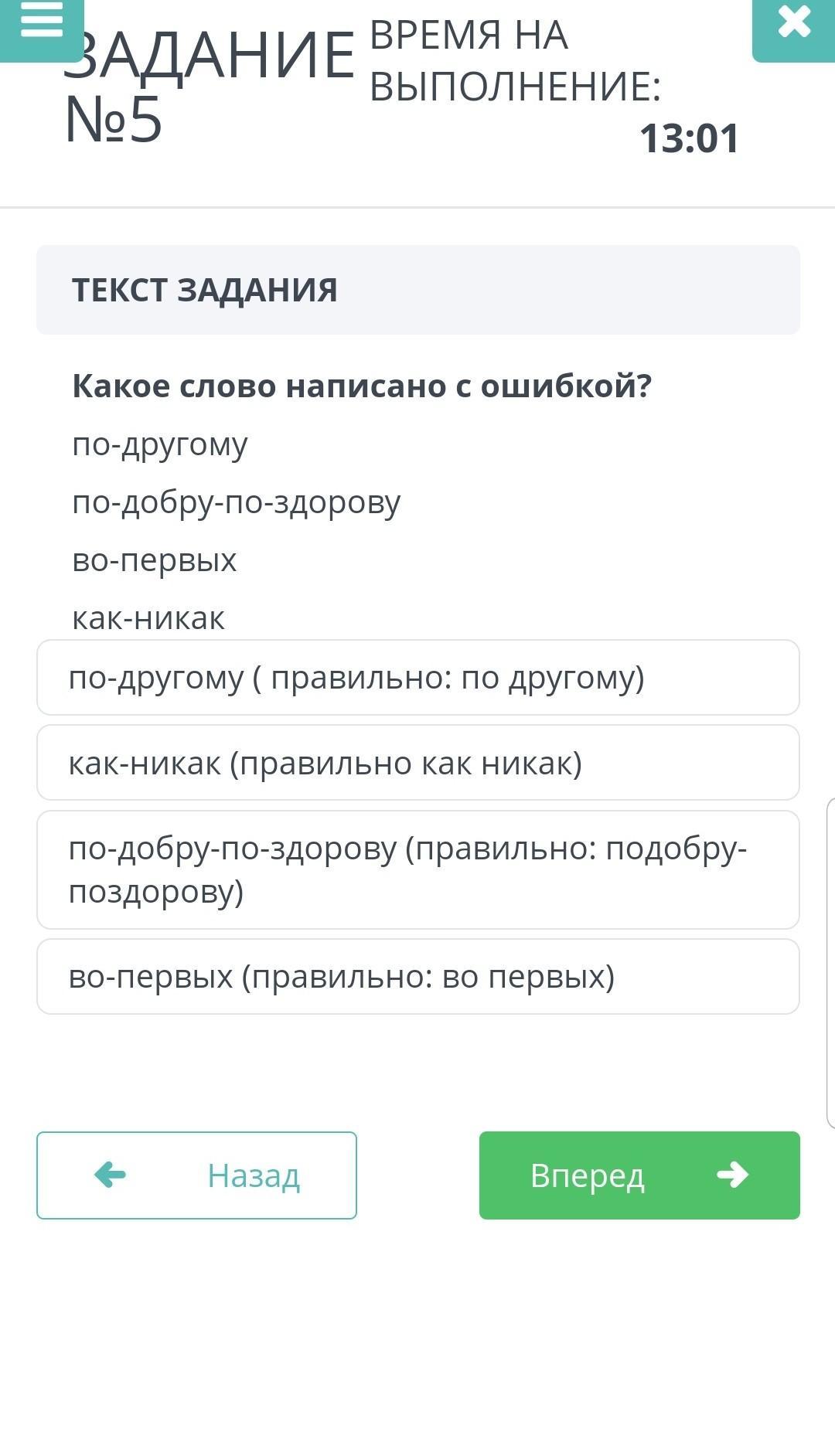This screenshot has width=835, height=1456.
Task: Close the test with X icon
Action: (794, 23)
